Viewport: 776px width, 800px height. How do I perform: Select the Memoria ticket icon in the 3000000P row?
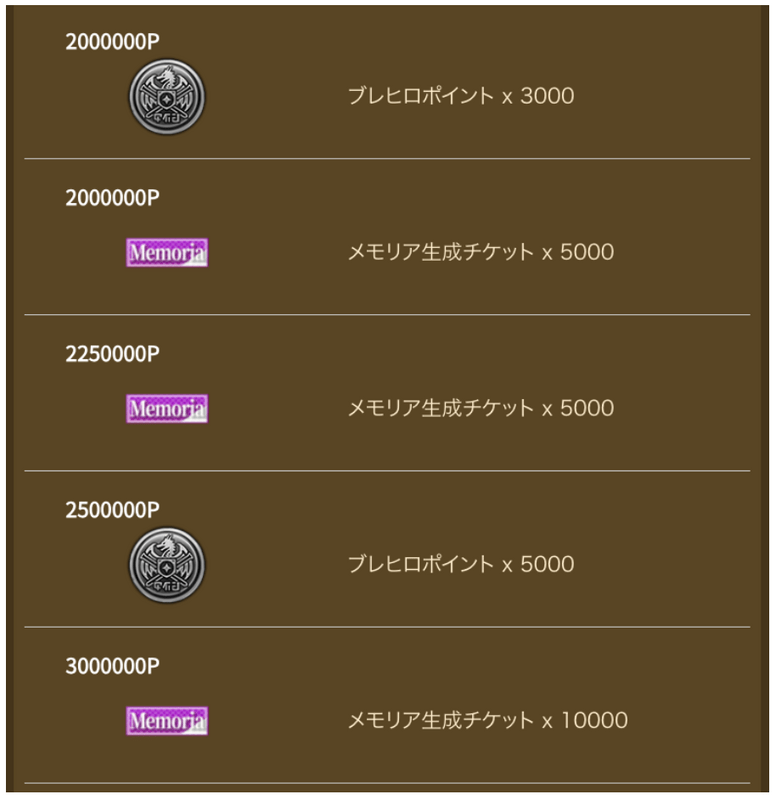click(x=167, y=720)
